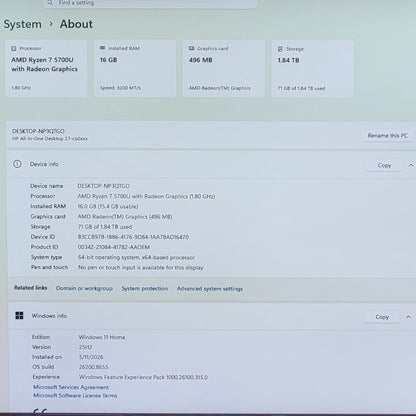The height and width of the screenshot is (416, 416).
Task: Open Microsoft Services Agreement link
Action: tap(71, 387)
